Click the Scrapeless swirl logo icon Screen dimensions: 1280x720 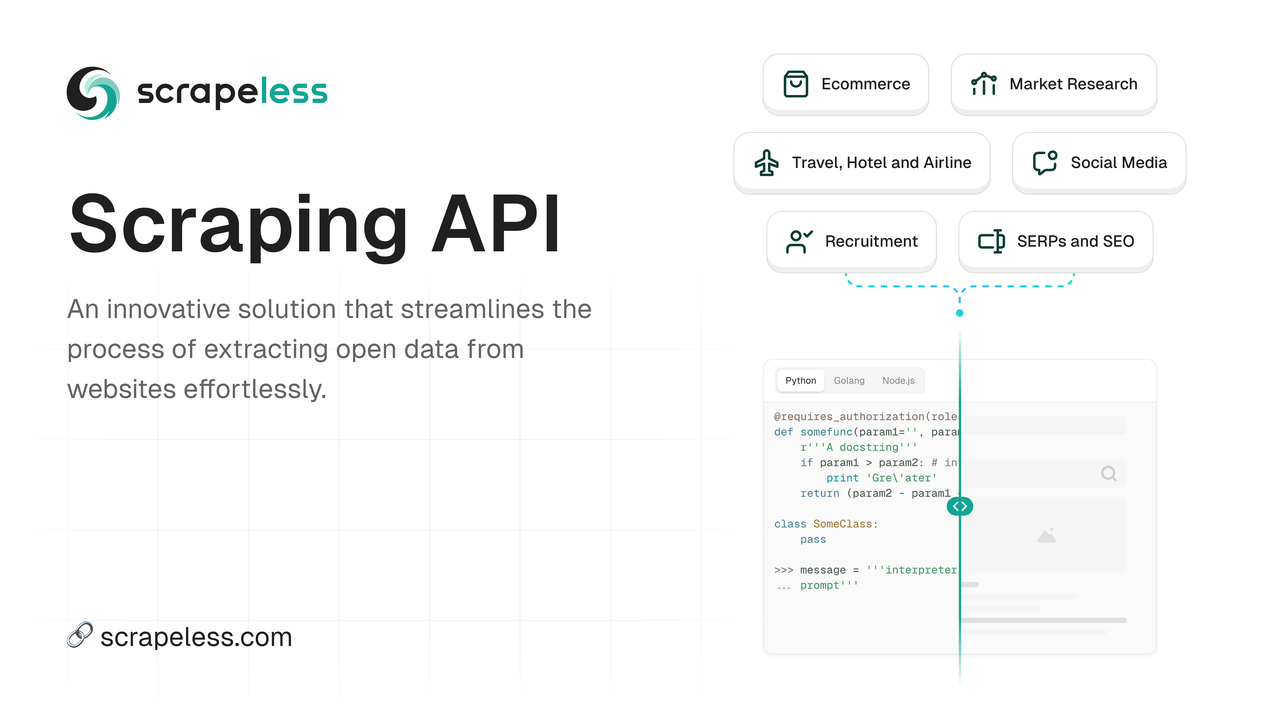pyautogui.click(x=93, y=93)
